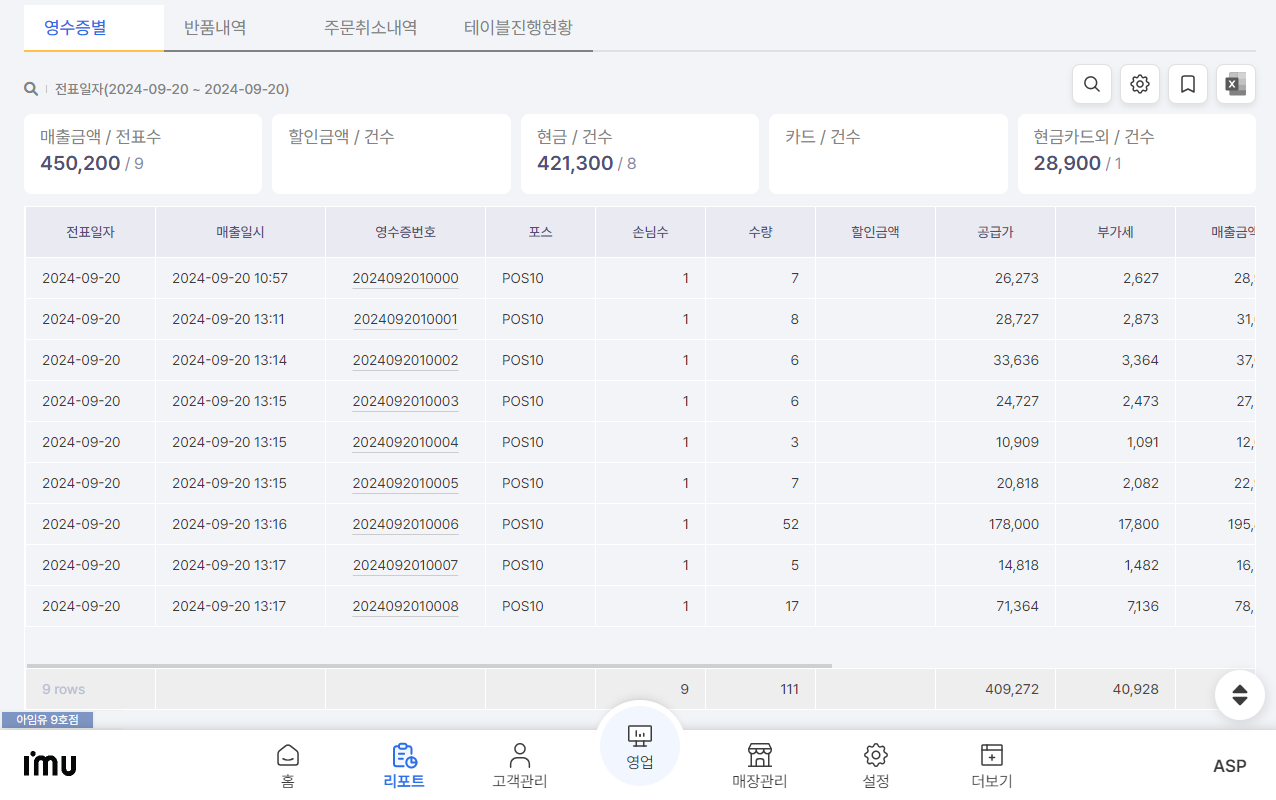Viewport: 1276px width, 800px height.
Task: Click the supply price 178,000 cell
Action: coord(996,524)
